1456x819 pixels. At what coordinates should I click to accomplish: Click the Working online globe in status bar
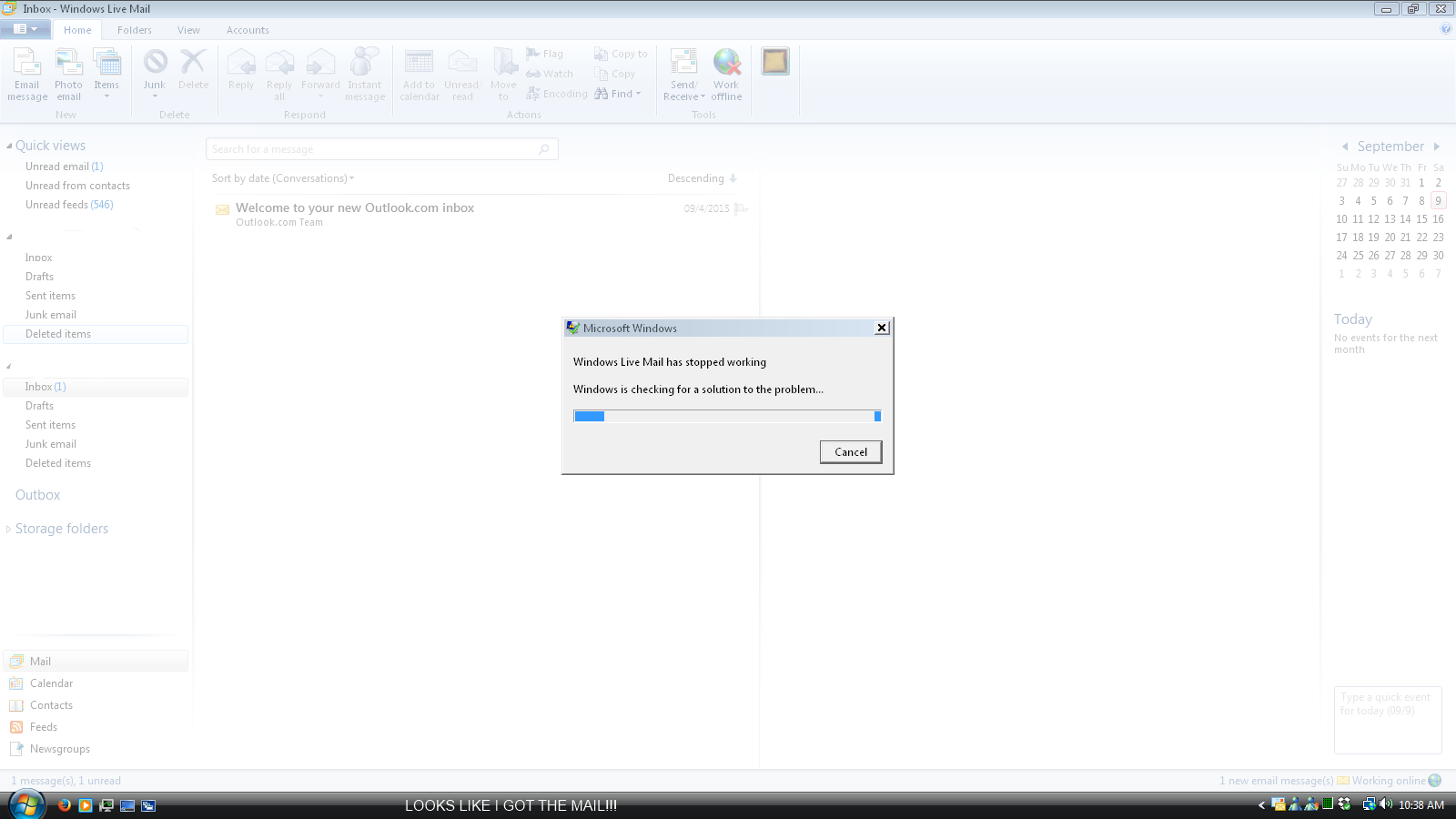pos(1435,781)
